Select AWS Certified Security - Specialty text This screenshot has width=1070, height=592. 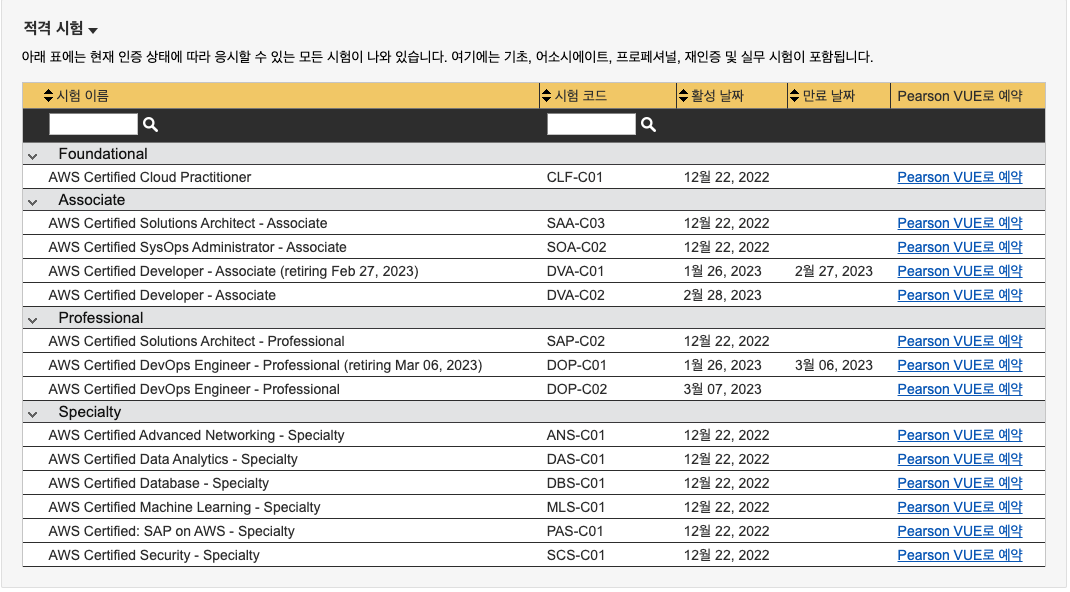pos(154,555)
